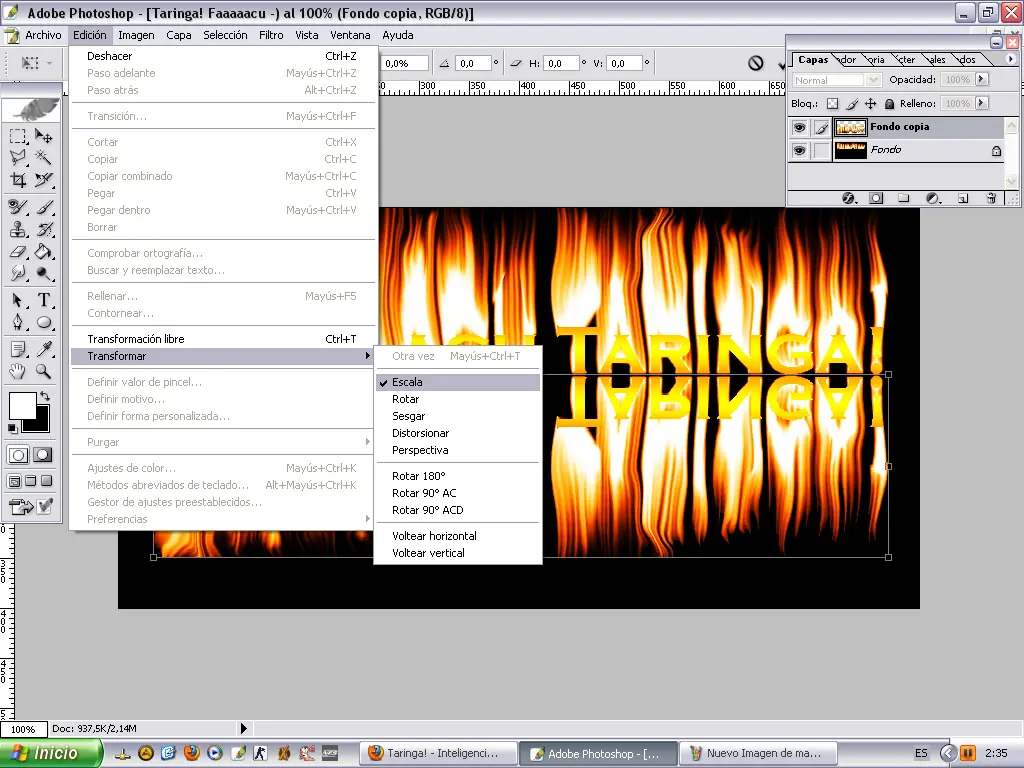Add layer style icon in Capas panel
The height and width of the screenshot is (768, 1024).
pos(848,198)
